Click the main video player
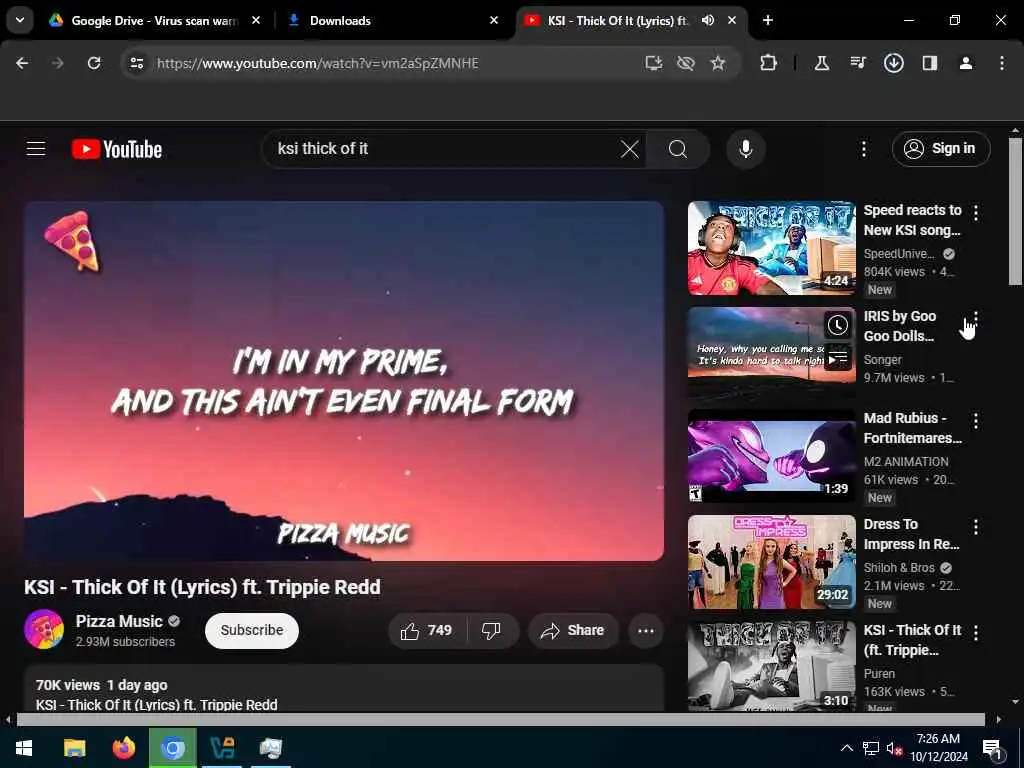The height and width of the screenshot is (768, 1024). [344, 381]
